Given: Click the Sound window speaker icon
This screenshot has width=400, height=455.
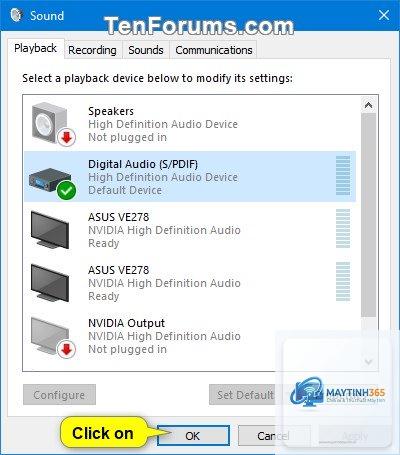Looking at the screenshot, I should tap(16, 15).
